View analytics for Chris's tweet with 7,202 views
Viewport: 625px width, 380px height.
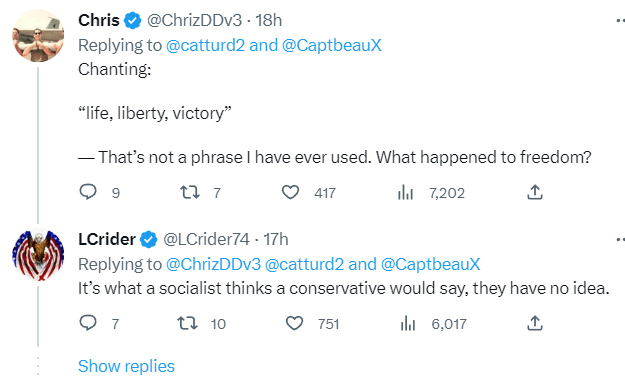[405, 193]
